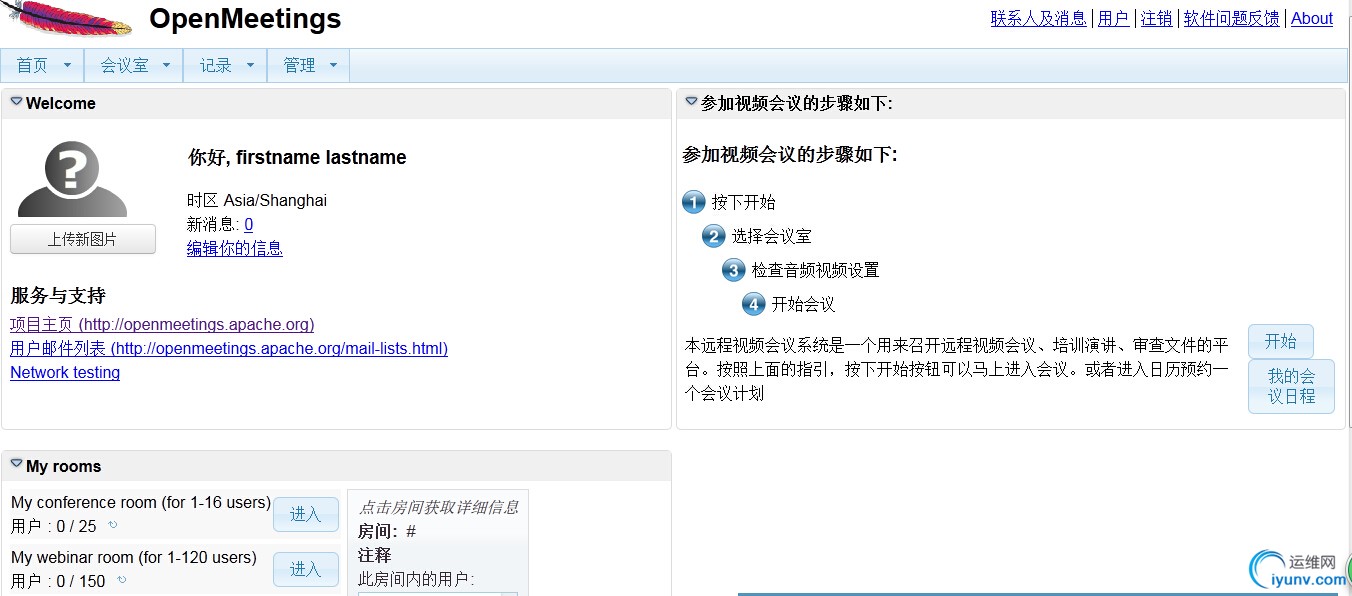1352x596 pixels.
Task: Click the question-mark profile avatar picture
Action: (72, 179)
